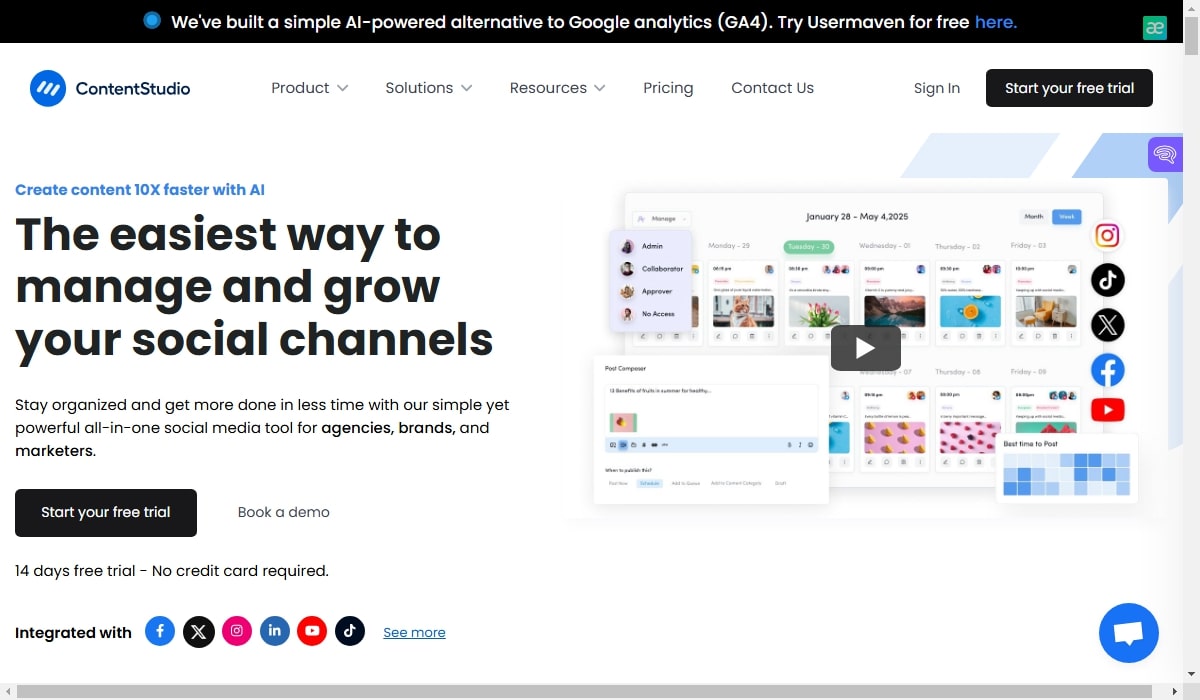This screenshot has height=700, width=1200.
Task: Click the purple AI assistant side icon
Action: 1165,154
